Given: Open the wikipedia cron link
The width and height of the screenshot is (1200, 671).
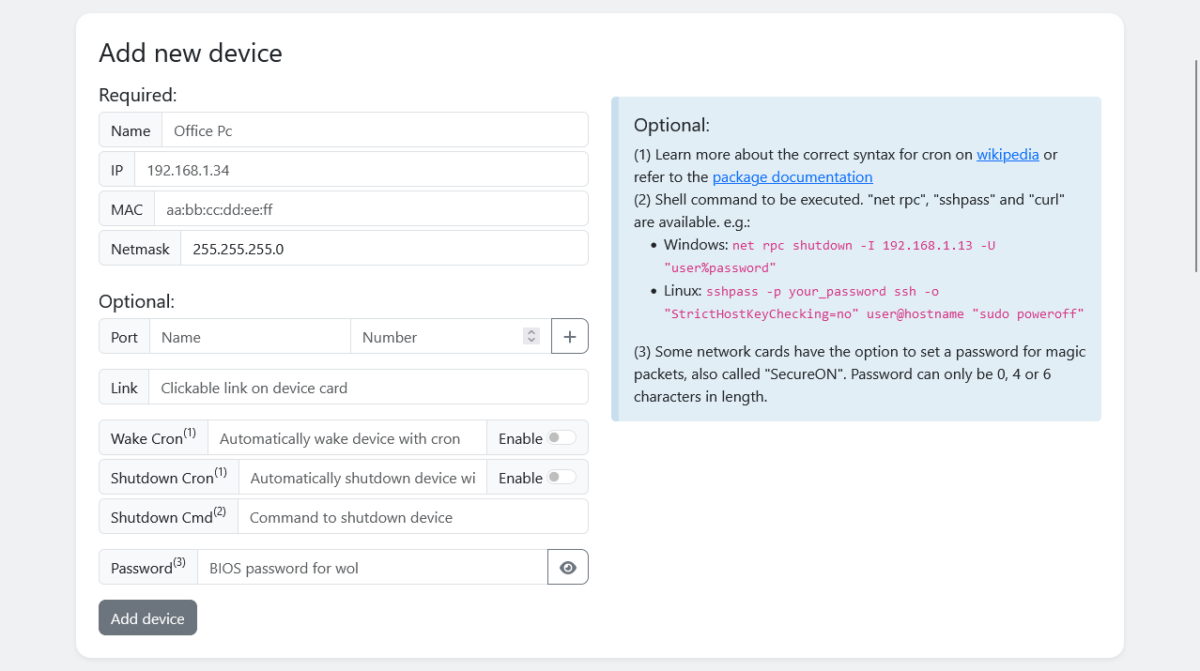Looking at the screenshot, I should [x=1007, y=154].
